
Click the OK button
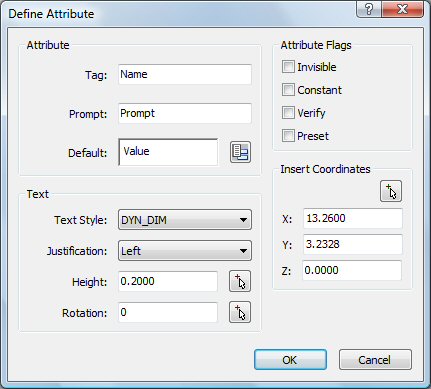click(x=290, y=360)
